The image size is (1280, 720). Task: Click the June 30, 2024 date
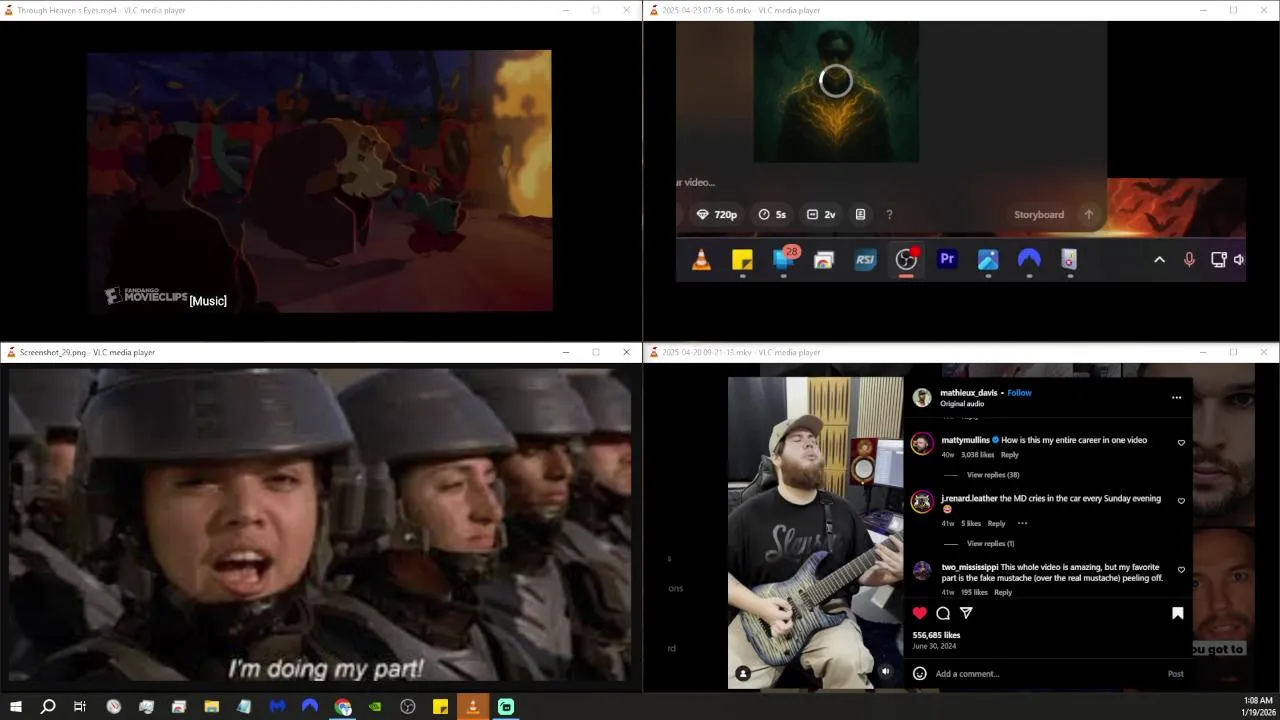934,646
